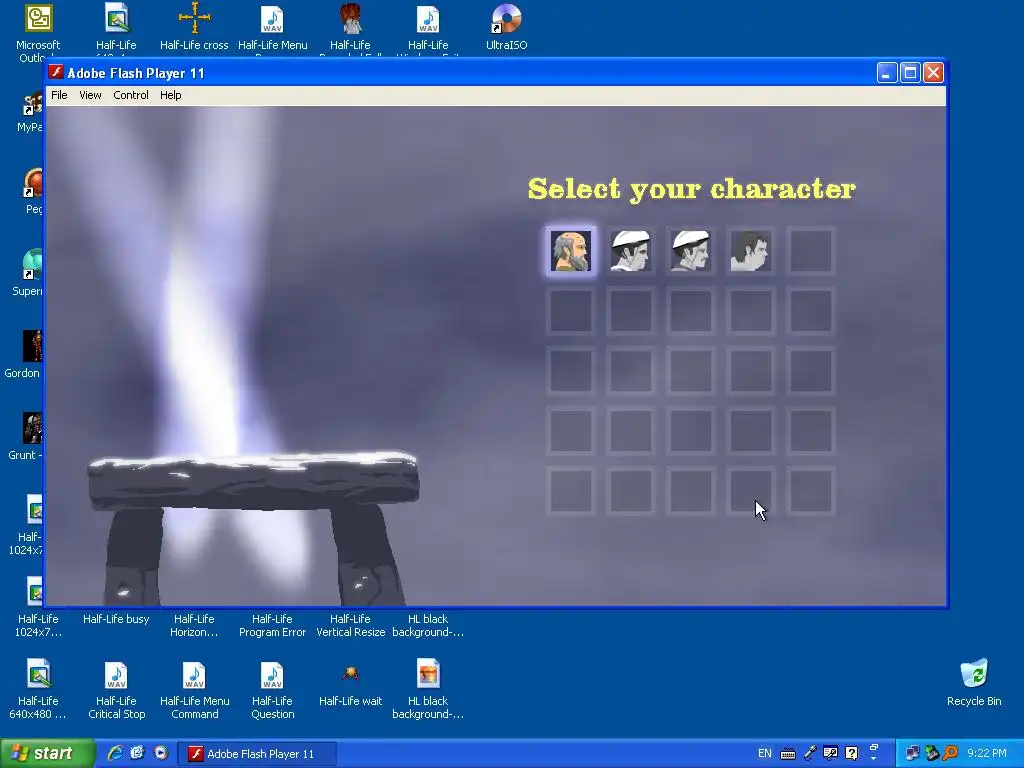Open the View menu
This screenshot has width=1024, height=768.
(90, 95)
